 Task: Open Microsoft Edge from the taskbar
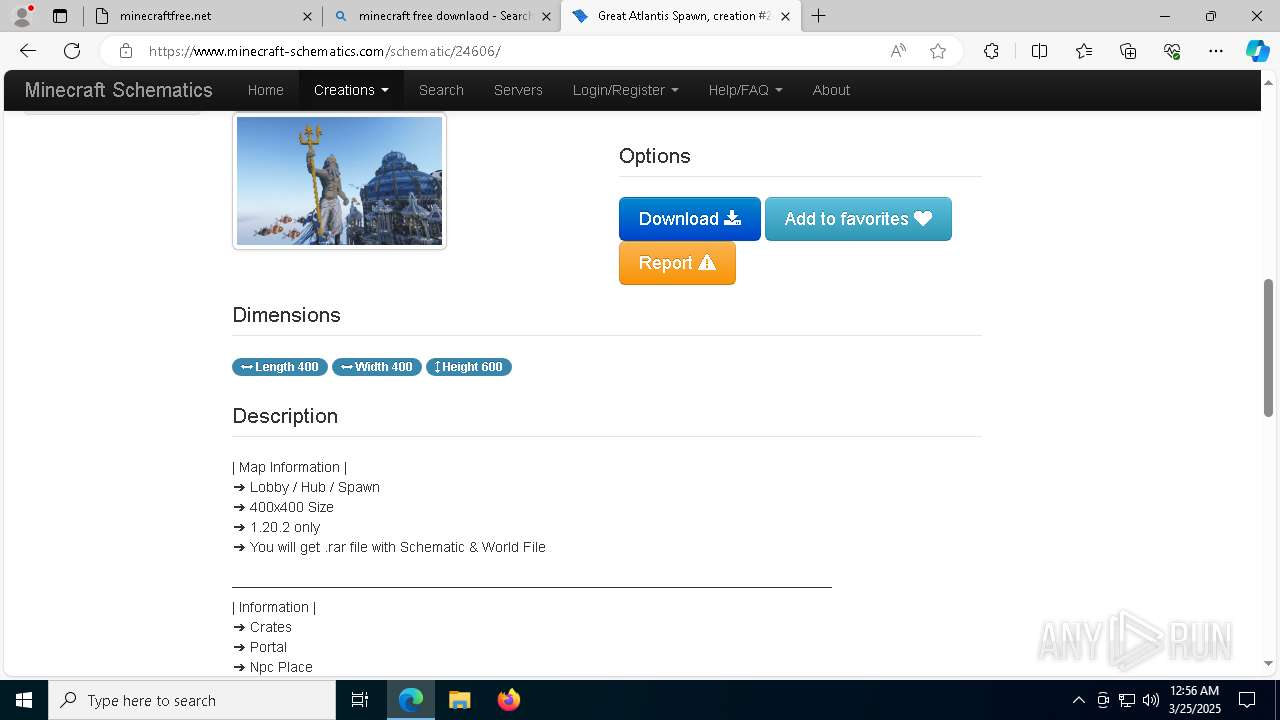click(x=411, y=700)
